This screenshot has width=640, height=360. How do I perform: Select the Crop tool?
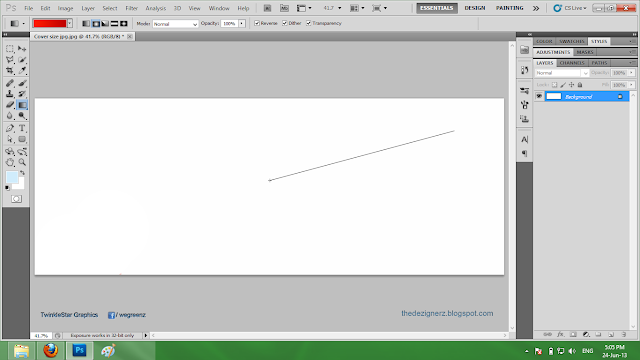10,71
